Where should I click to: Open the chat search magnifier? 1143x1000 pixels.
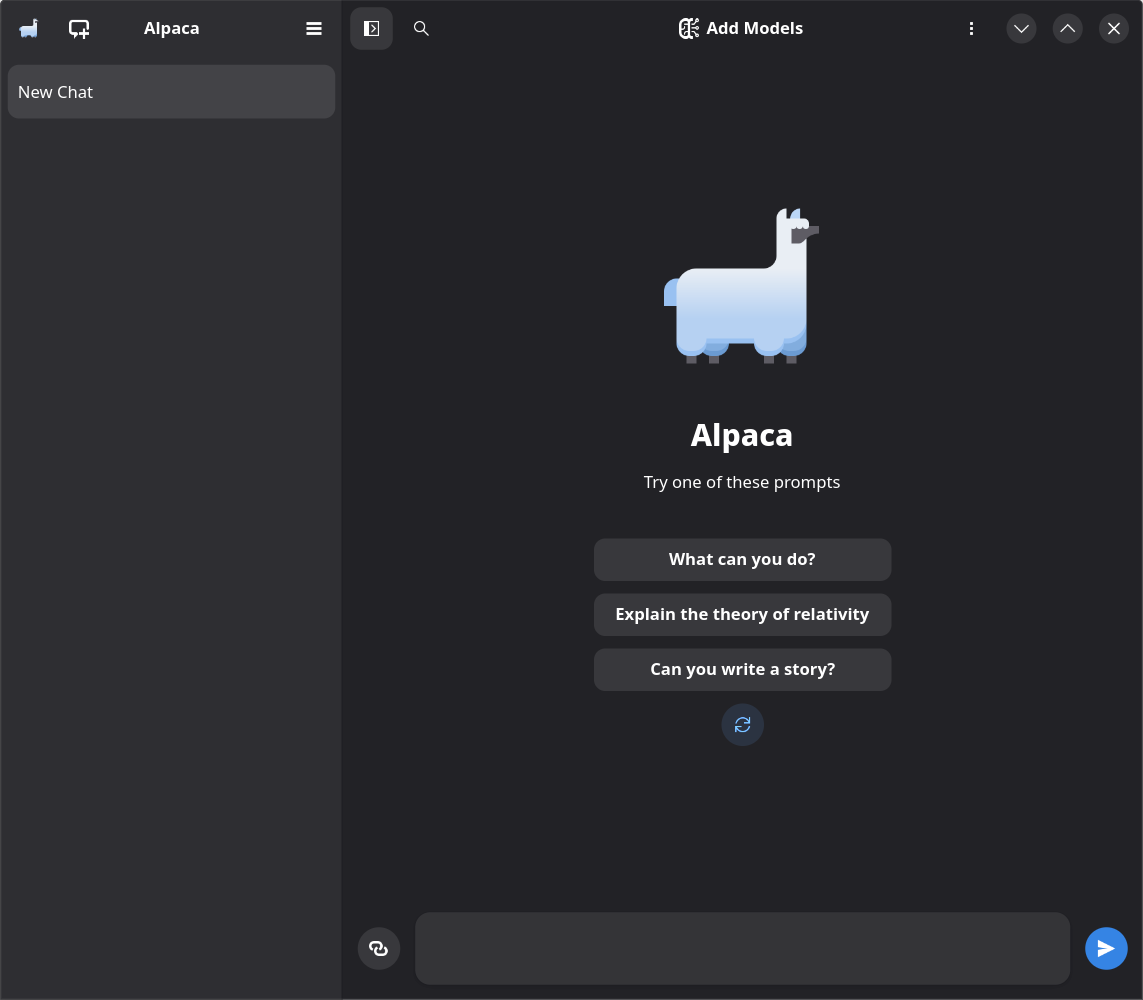tap(421, 28)
